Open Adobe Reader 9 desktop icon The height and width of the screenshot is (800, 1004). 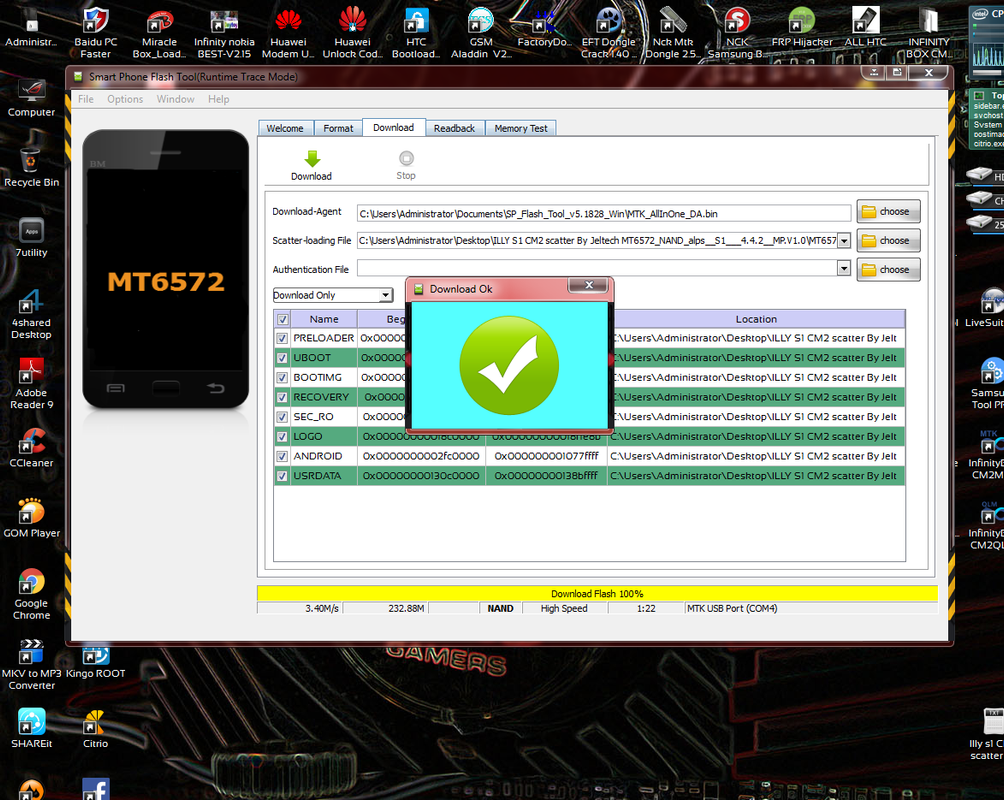31,384
